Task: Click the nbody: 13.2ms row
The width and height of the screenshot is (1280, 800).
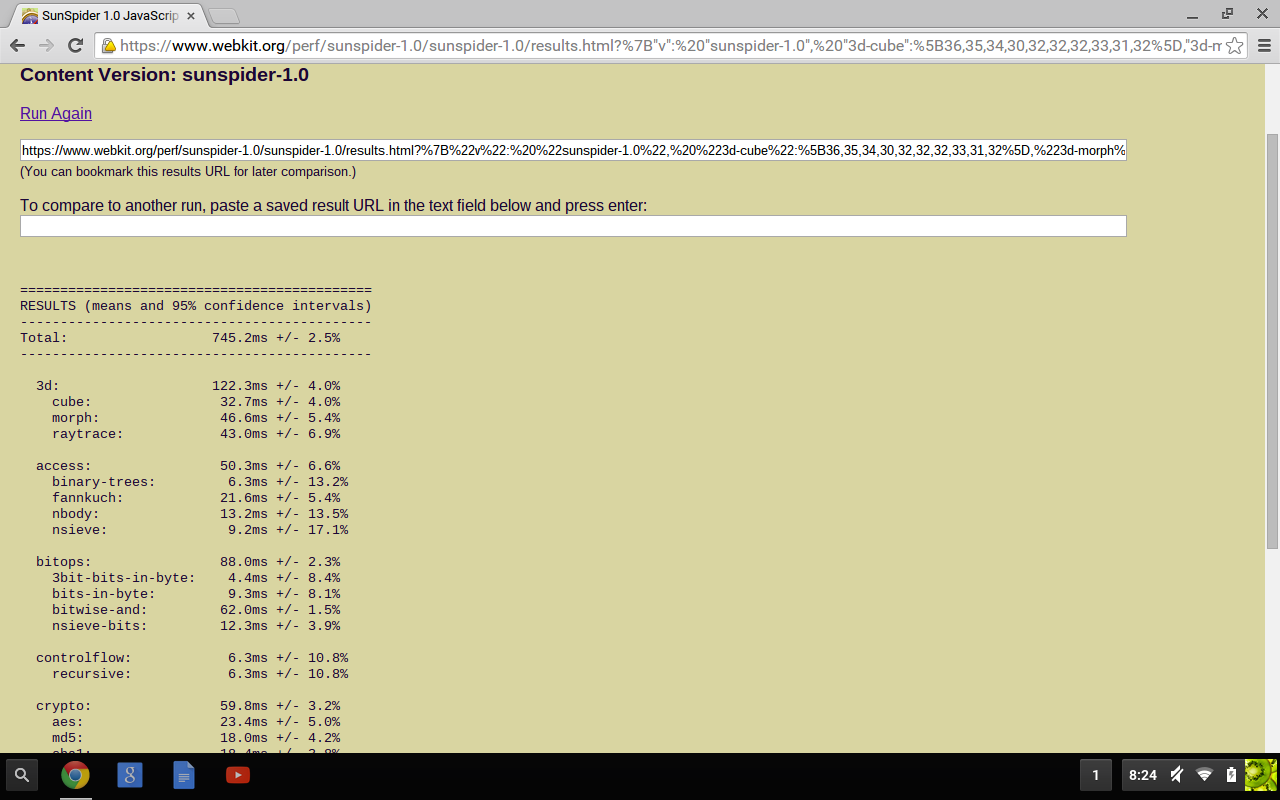Action: [x=200, y=514]
